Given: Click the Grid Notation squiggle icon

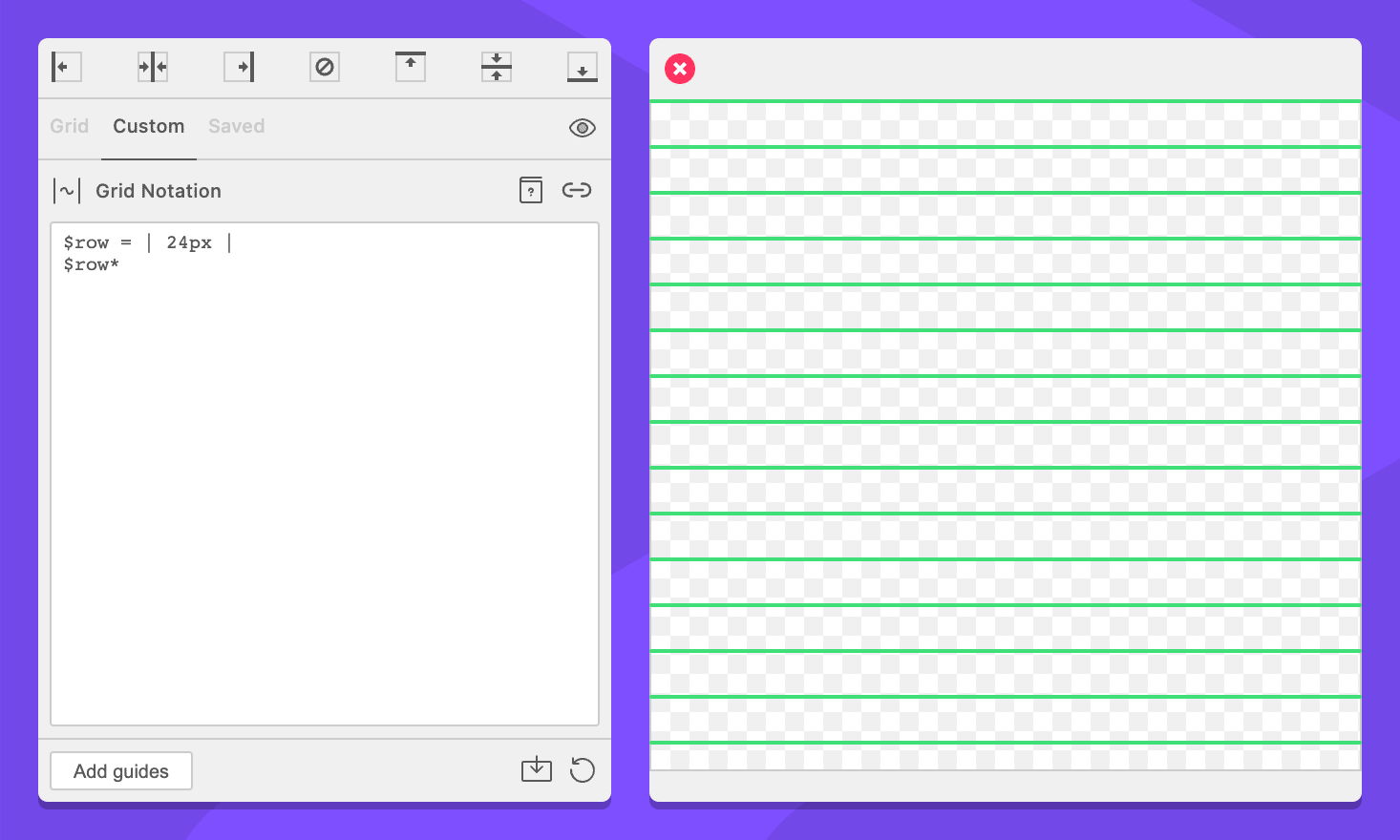Looking at the screenshot, I should pos(67,191).
